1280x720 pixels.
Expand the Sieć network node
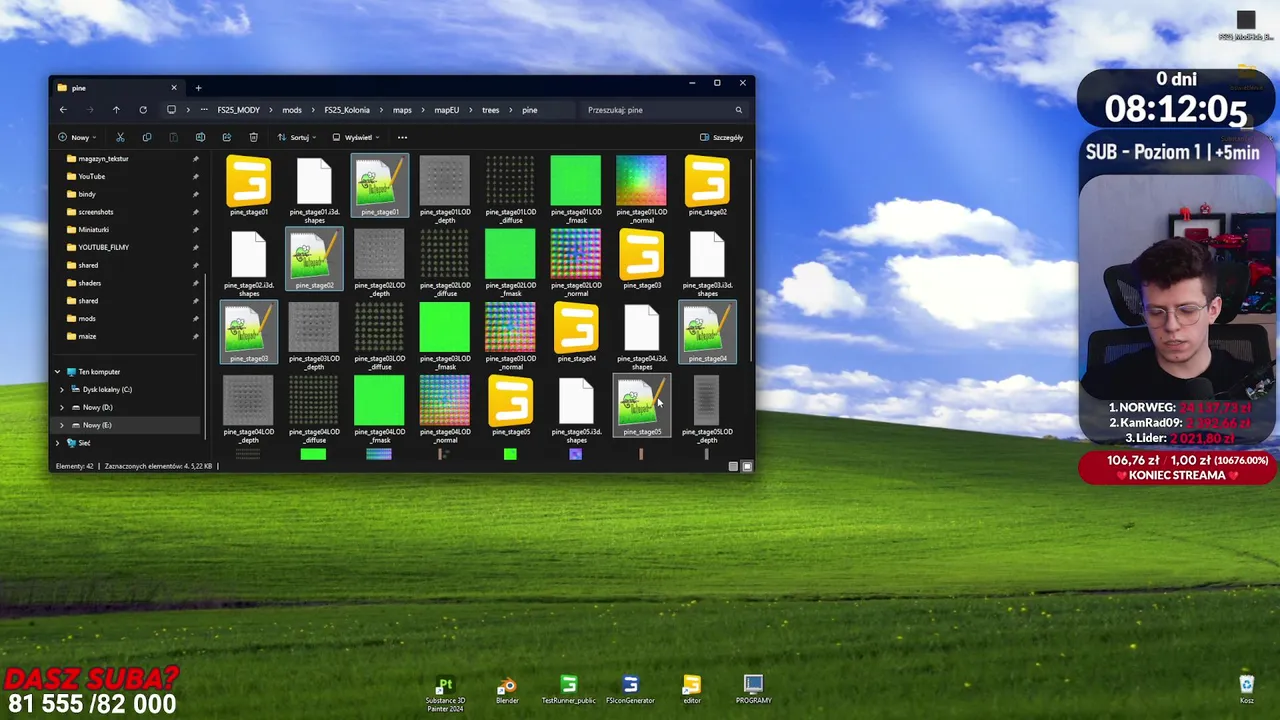[x=57, y=443]
